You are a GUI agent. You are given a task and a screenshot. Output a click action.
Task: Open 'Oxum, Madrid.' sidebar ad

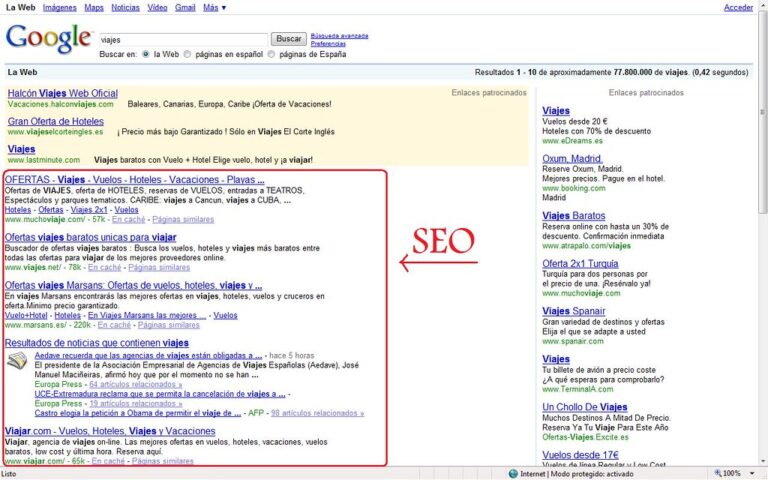[x=573, y=159]
